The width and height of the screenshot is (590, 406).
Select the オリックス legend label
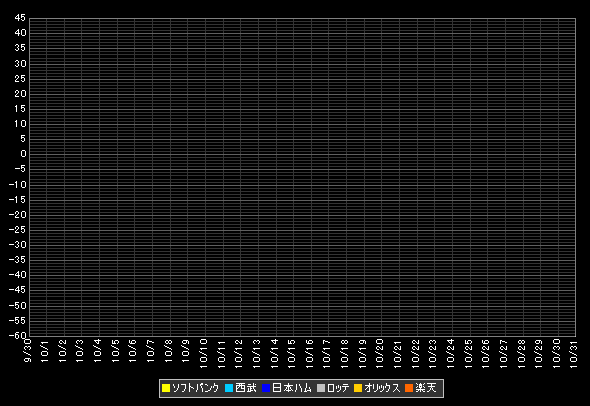point(382,388)
